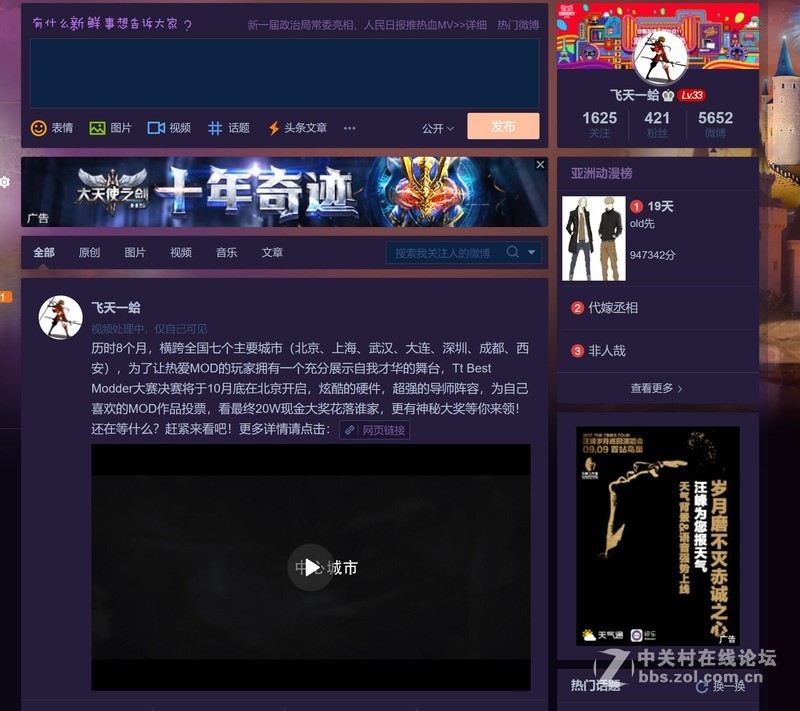Open the 汪峰 weather ad image
The image size is (800, 711).
[658, 536]
